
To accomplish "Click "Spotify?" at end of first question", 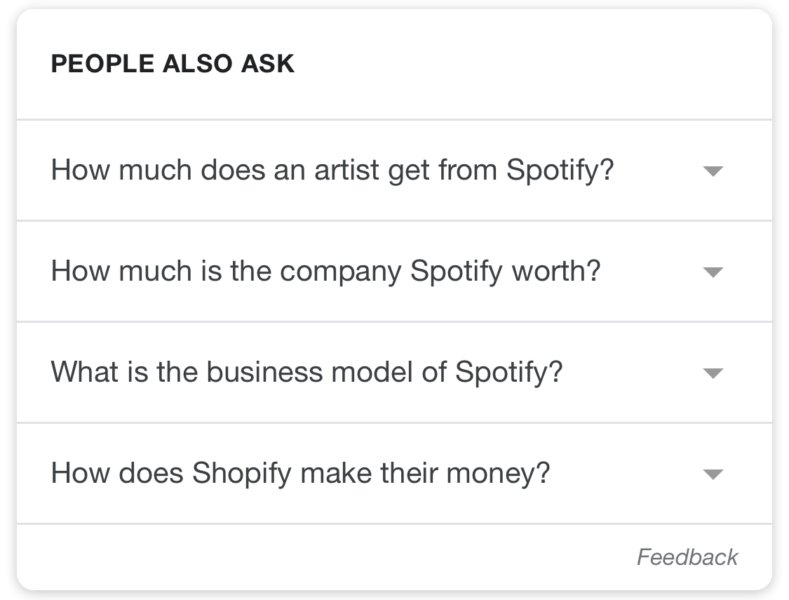I will [559, 170].
